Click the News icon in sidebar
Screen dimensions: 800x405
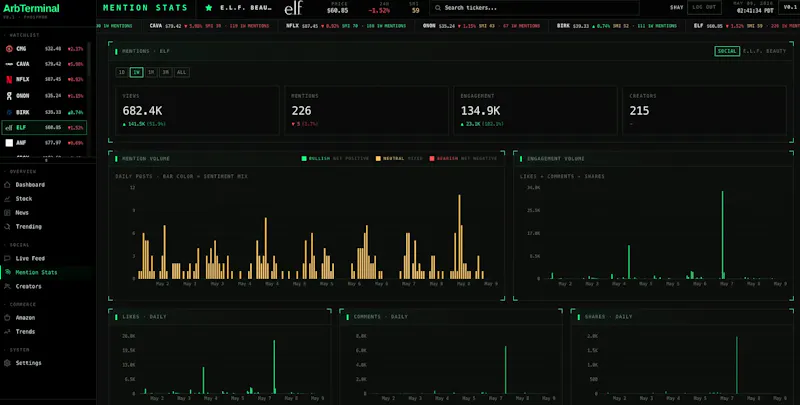pyautogui.click(x=7, y=213)
